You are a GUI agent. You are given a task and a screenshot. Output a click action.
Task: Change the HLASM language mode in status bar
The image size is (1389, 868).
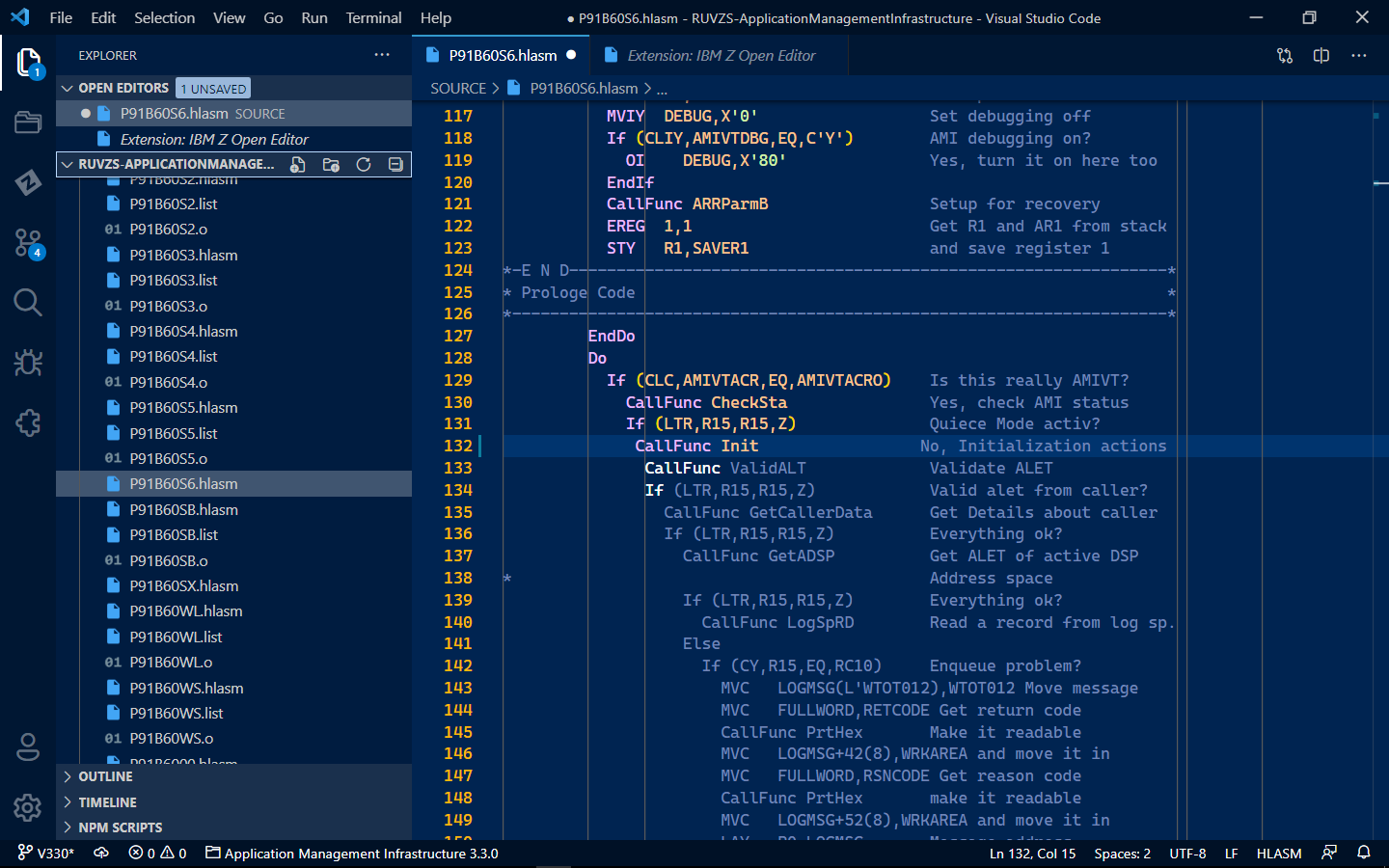(x=1278, y=853)
